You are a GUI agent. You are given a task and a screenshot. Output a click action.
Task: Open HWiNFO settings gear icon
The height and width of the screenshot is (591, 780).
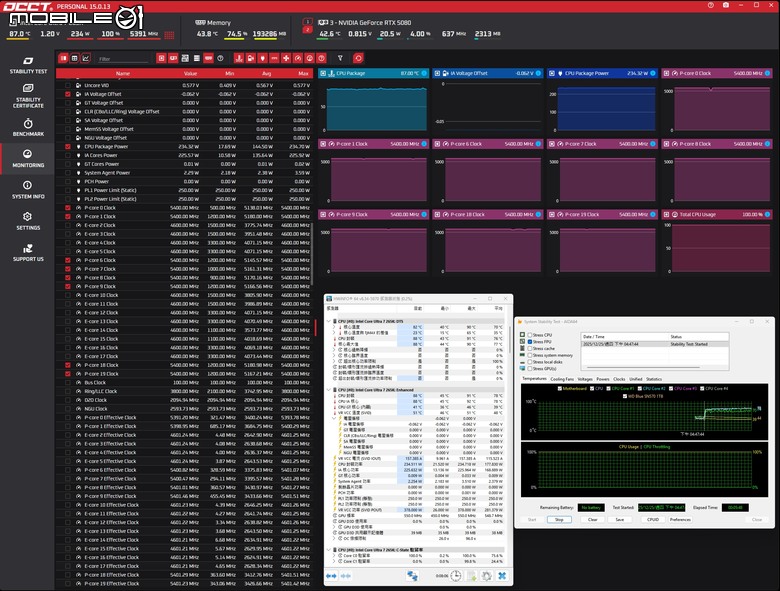[x=487, y=576]
